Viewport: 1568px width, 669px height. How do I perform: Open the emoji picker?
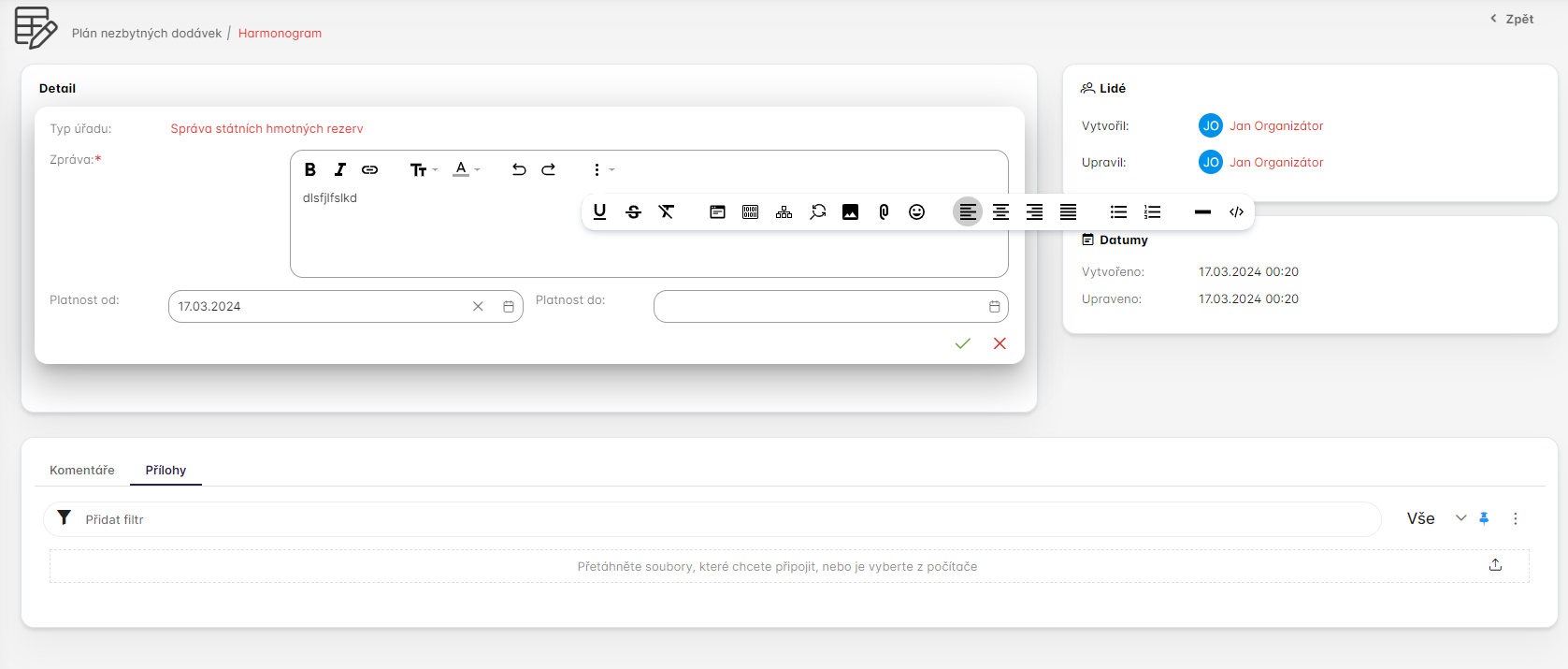click(x=917, y=211)
